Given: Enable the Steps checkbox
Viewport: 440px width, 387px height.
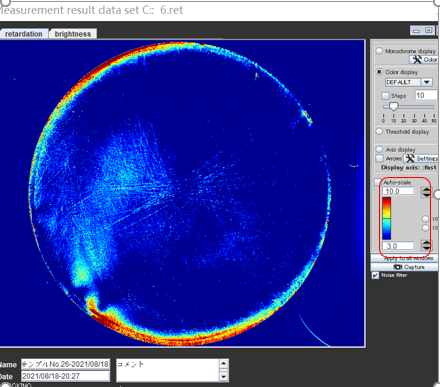Looking at the screenshot, I should pyautogui.click(x=385, y=96).
